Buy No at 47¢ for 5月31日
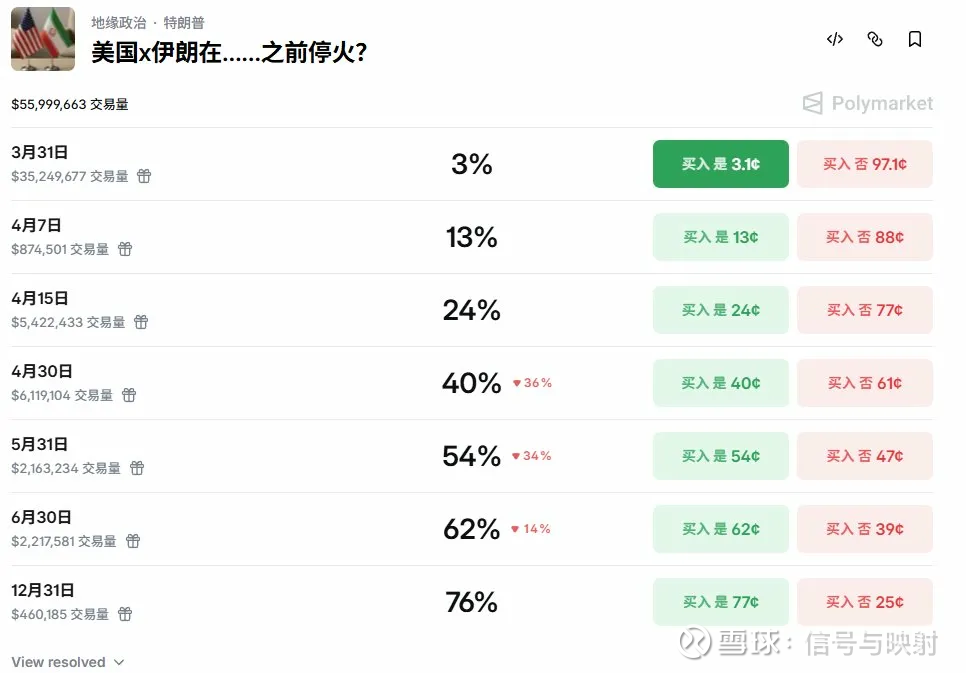This screenshot has width=966, height=673. [x=864, y=456]
